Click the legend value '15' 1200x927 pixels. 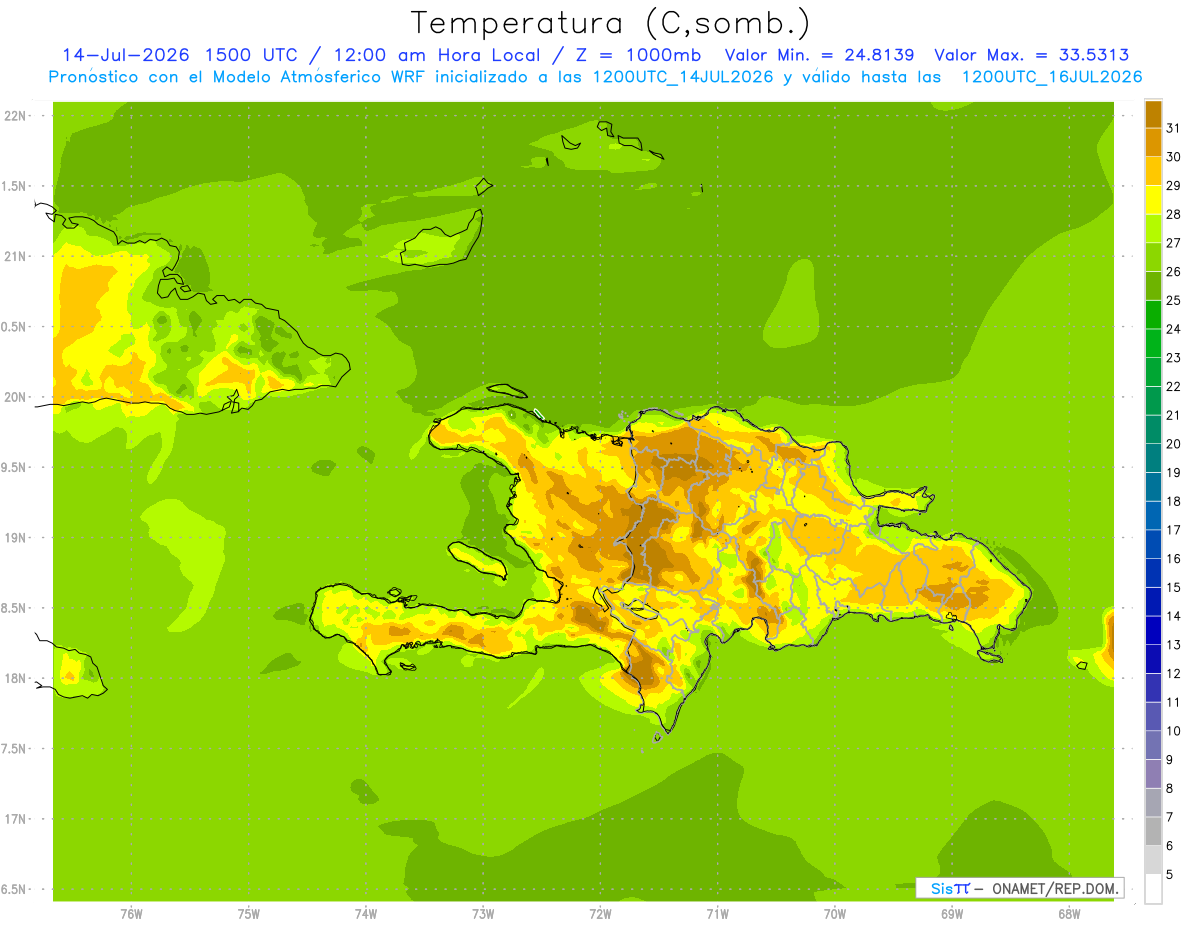click(1174, 587)
